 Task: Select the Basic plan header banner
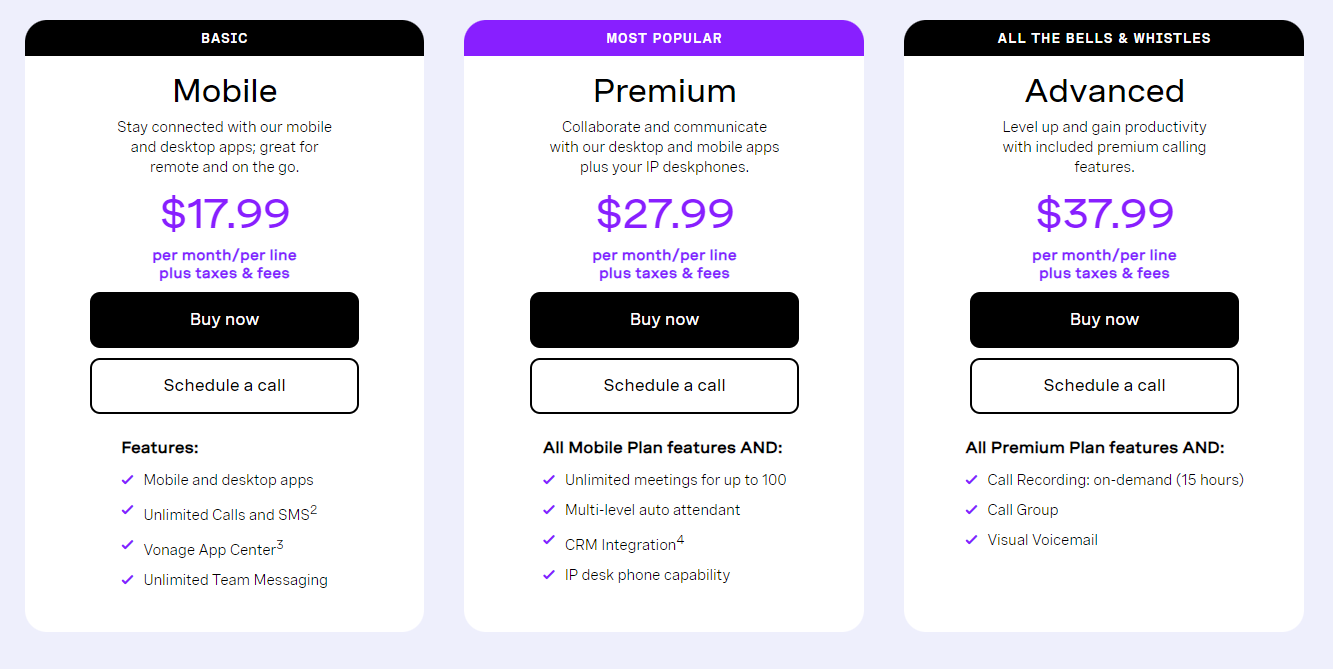click(224, 38)
